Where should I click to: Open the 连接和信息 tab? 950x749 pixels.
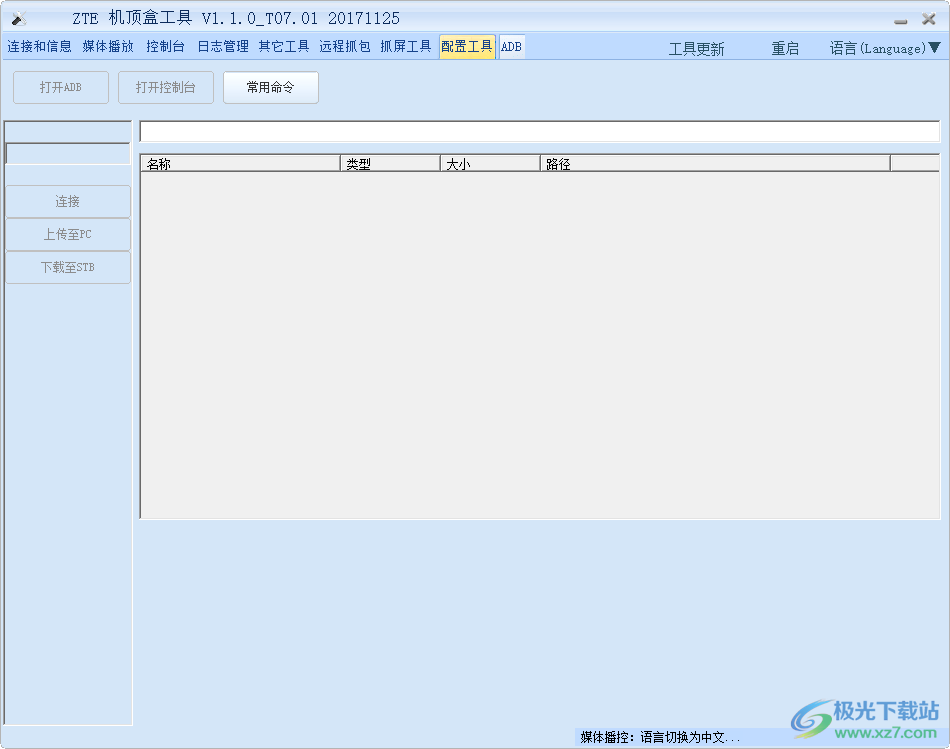pyautogui.click(x=39, y=47)
